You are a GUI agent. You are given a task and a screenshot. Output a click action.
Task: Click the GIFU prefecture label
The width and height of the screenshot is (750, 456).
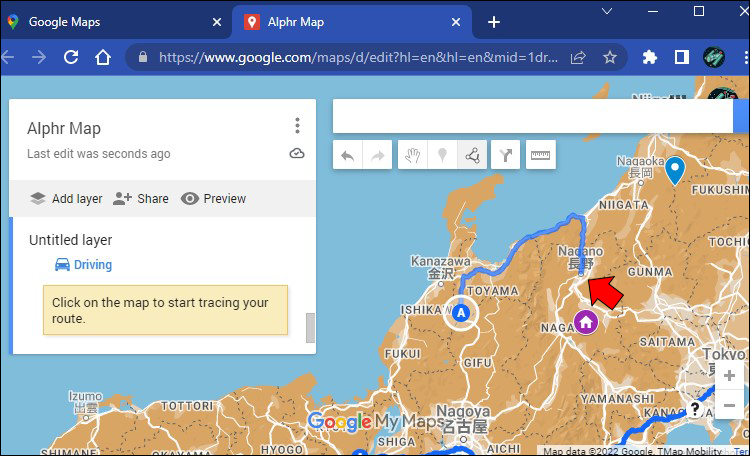point(477,363)
